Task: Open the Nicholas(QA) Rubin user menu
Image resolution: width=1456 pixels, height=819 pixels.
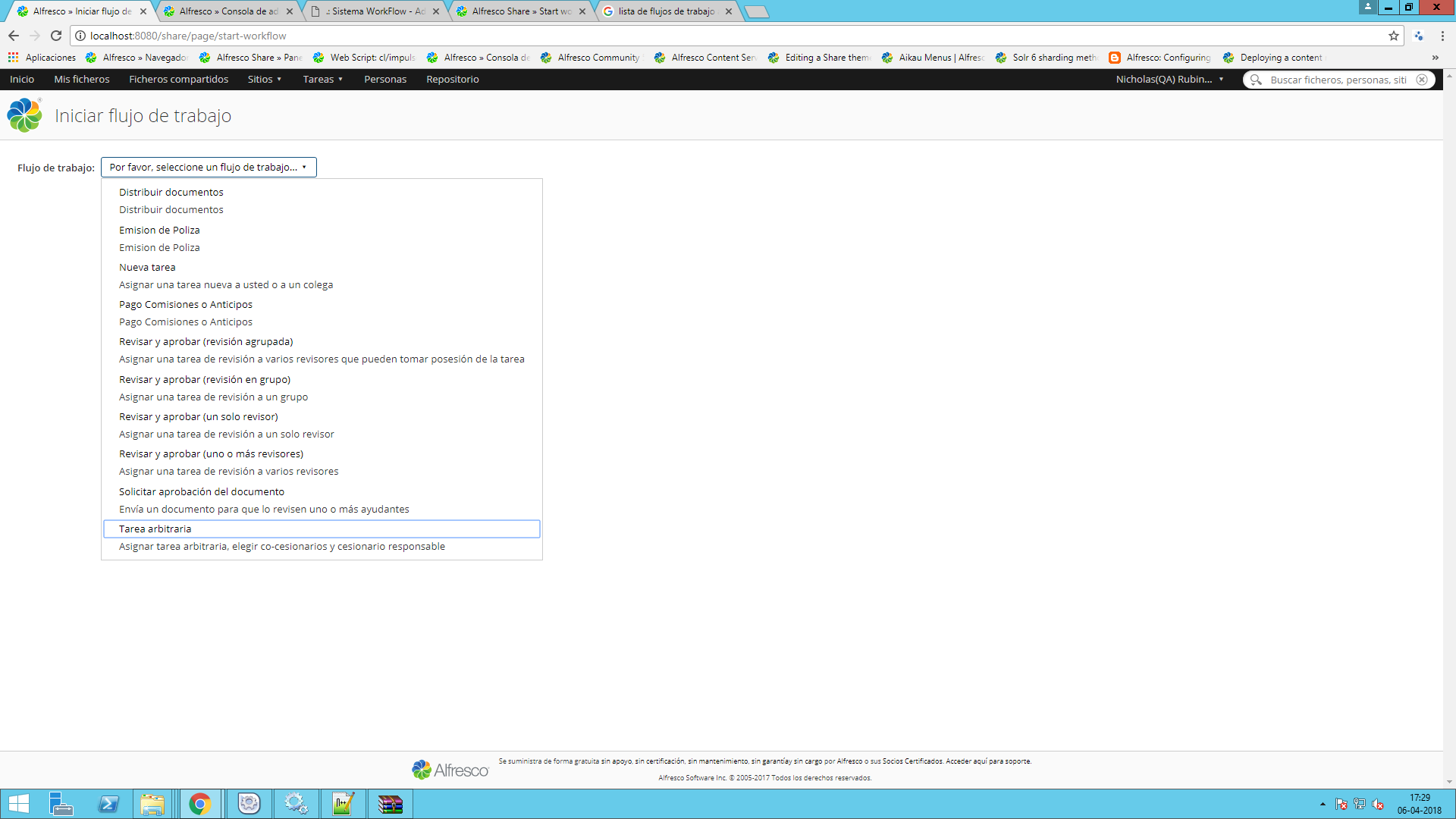Action: [x=1169, y=79]
